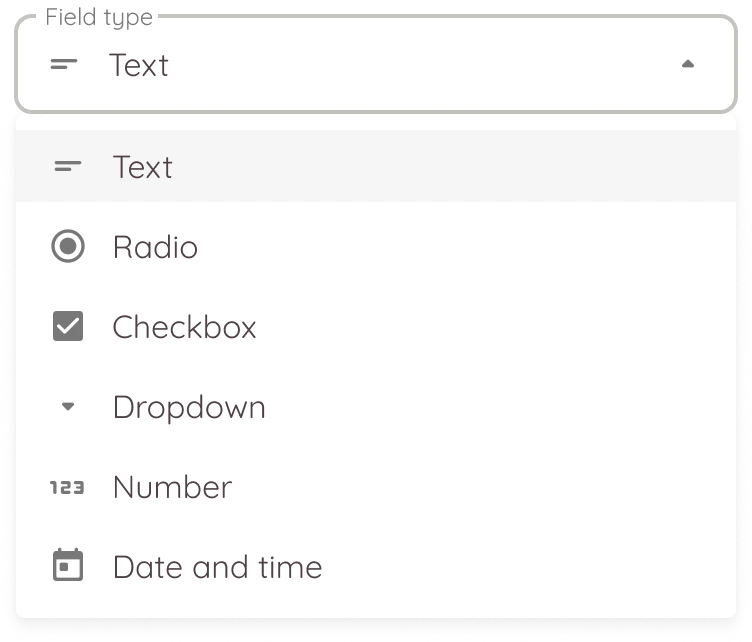Image resolution: width=752 pixels, height=642 pixels.
Task: Click the radio button icon beside Radio
Action: (68, 246)
